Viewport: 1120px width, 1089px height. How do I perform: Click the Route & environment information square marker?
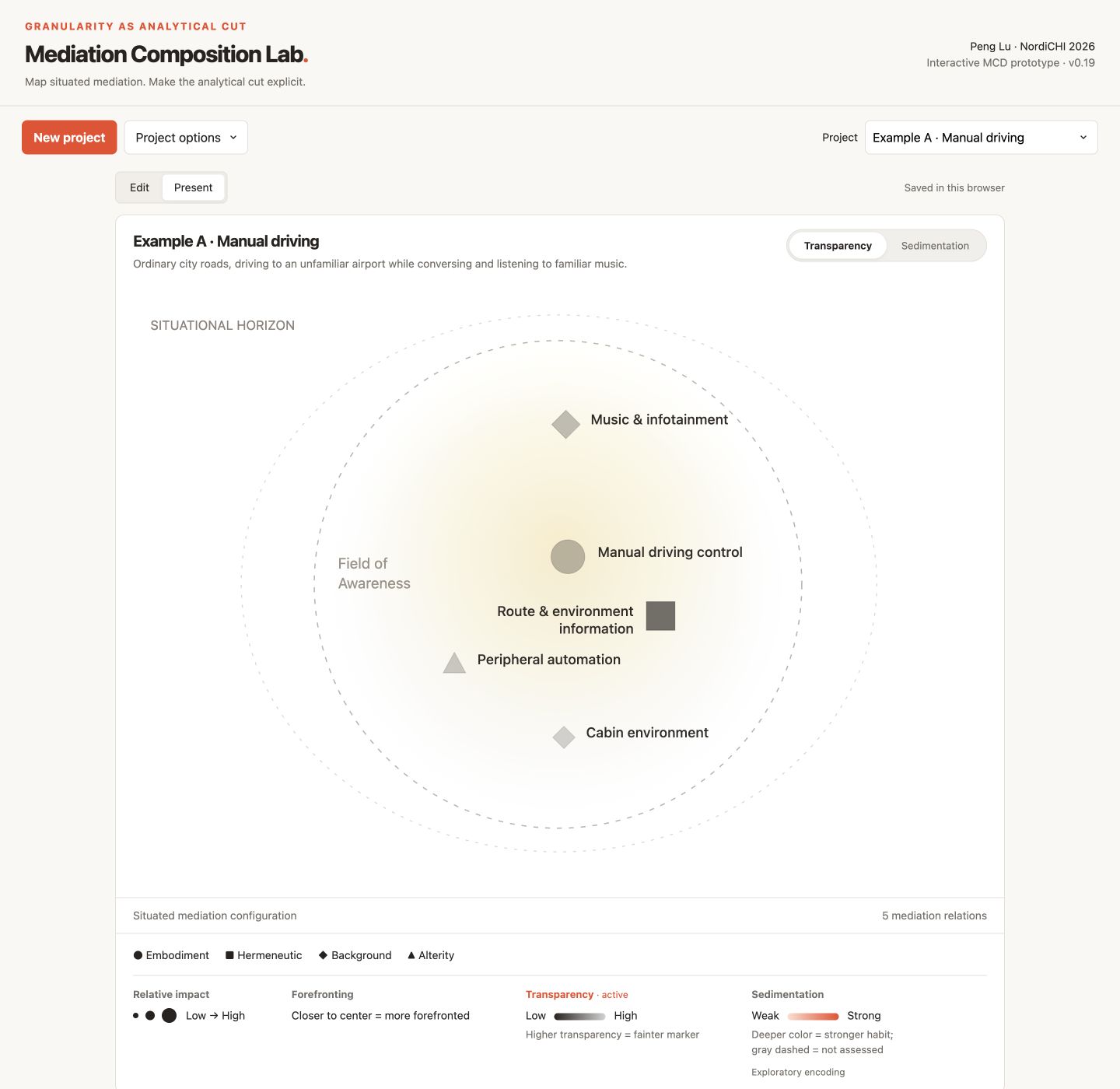660,616
